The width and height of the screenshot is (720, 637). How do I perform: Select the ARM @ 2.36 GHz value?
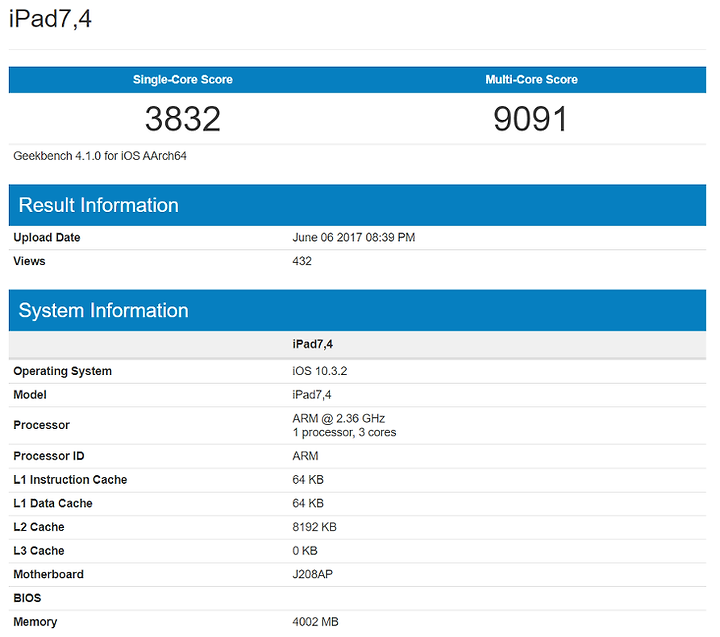click(339, 418)
